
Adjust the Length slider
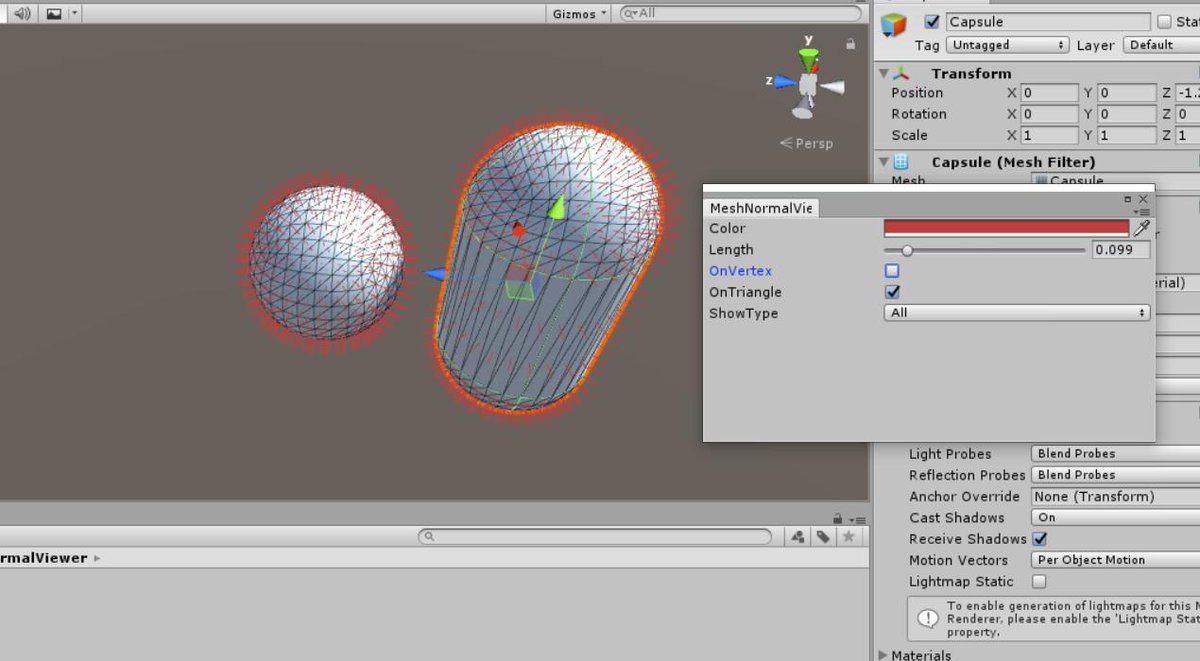click(984, 250)
